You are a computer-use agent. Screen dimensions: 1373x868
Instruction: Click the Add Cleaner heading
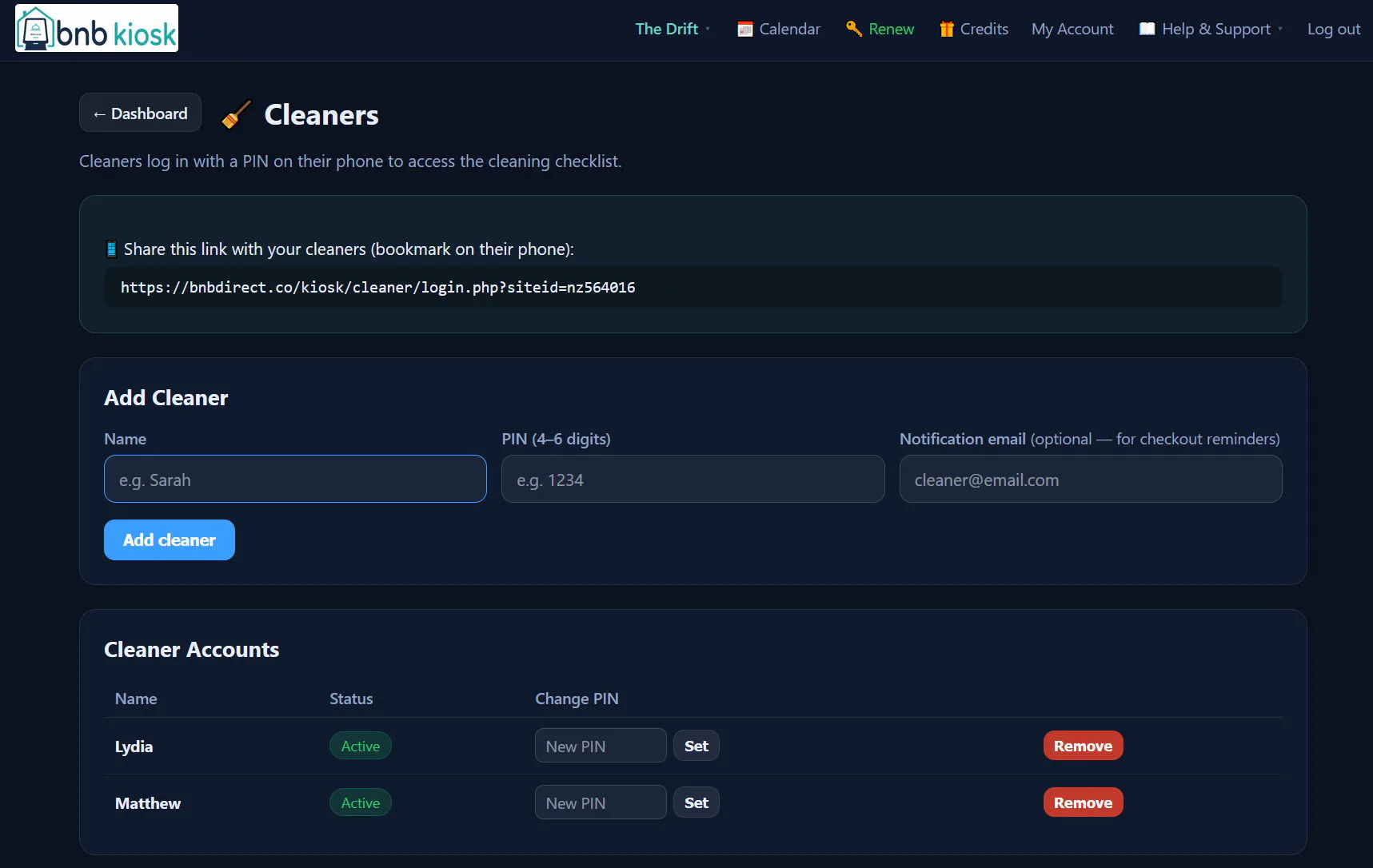166,398
